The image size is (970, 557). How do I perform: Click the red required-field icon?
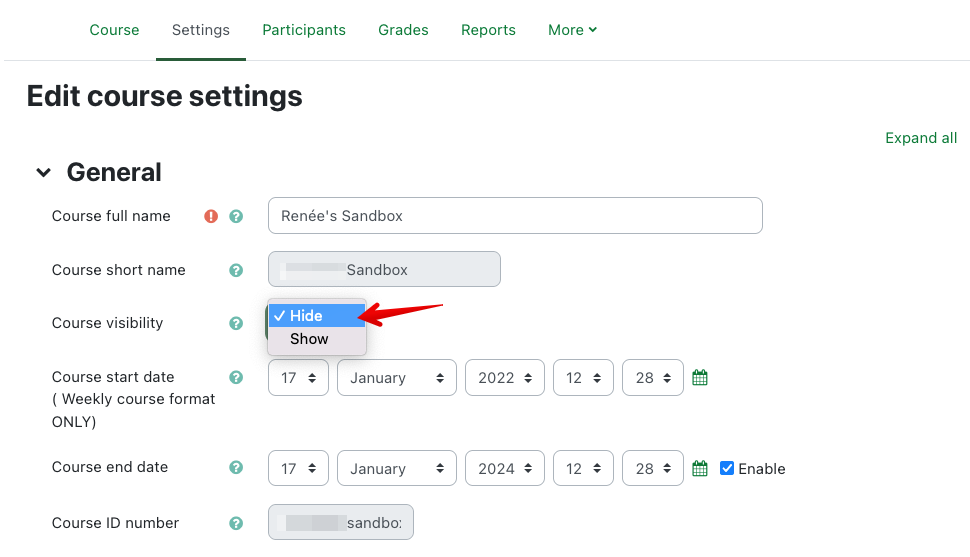click(x=211, y=216)
